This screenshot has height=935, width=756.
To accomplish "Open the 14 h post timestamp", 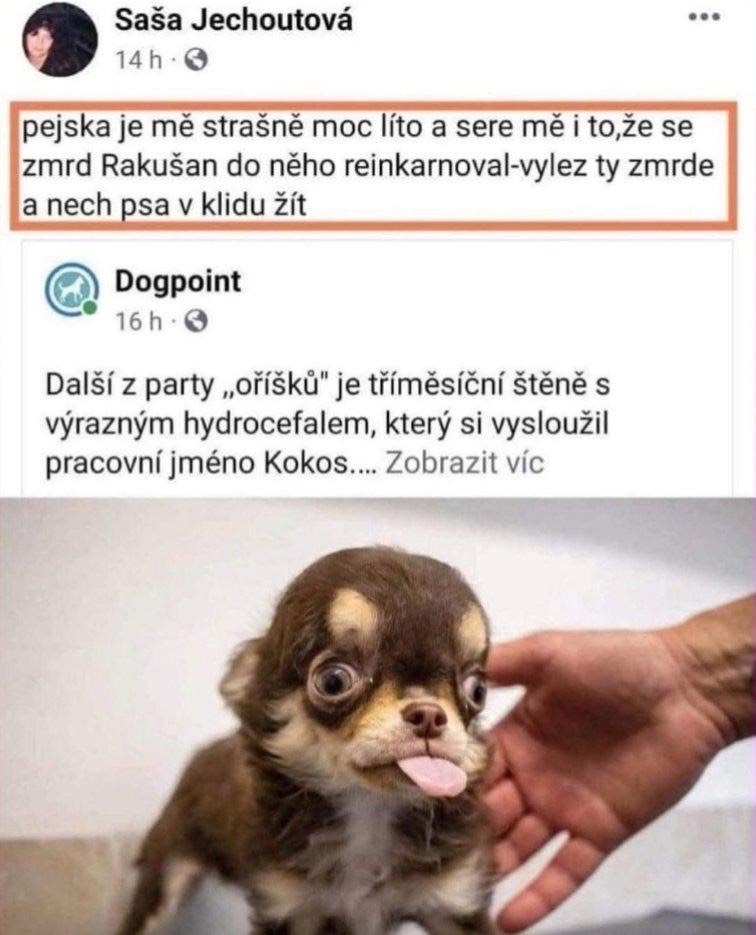I will [138, 60].
